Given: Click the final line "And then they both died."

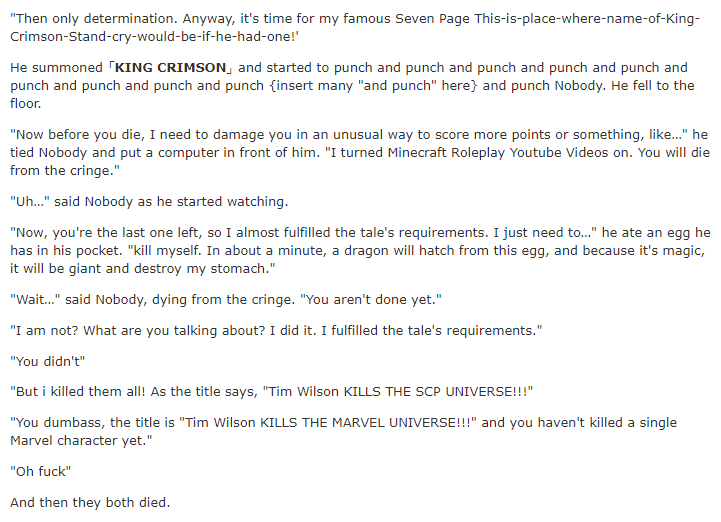Looking at the screenshot, I should point(90,502).
